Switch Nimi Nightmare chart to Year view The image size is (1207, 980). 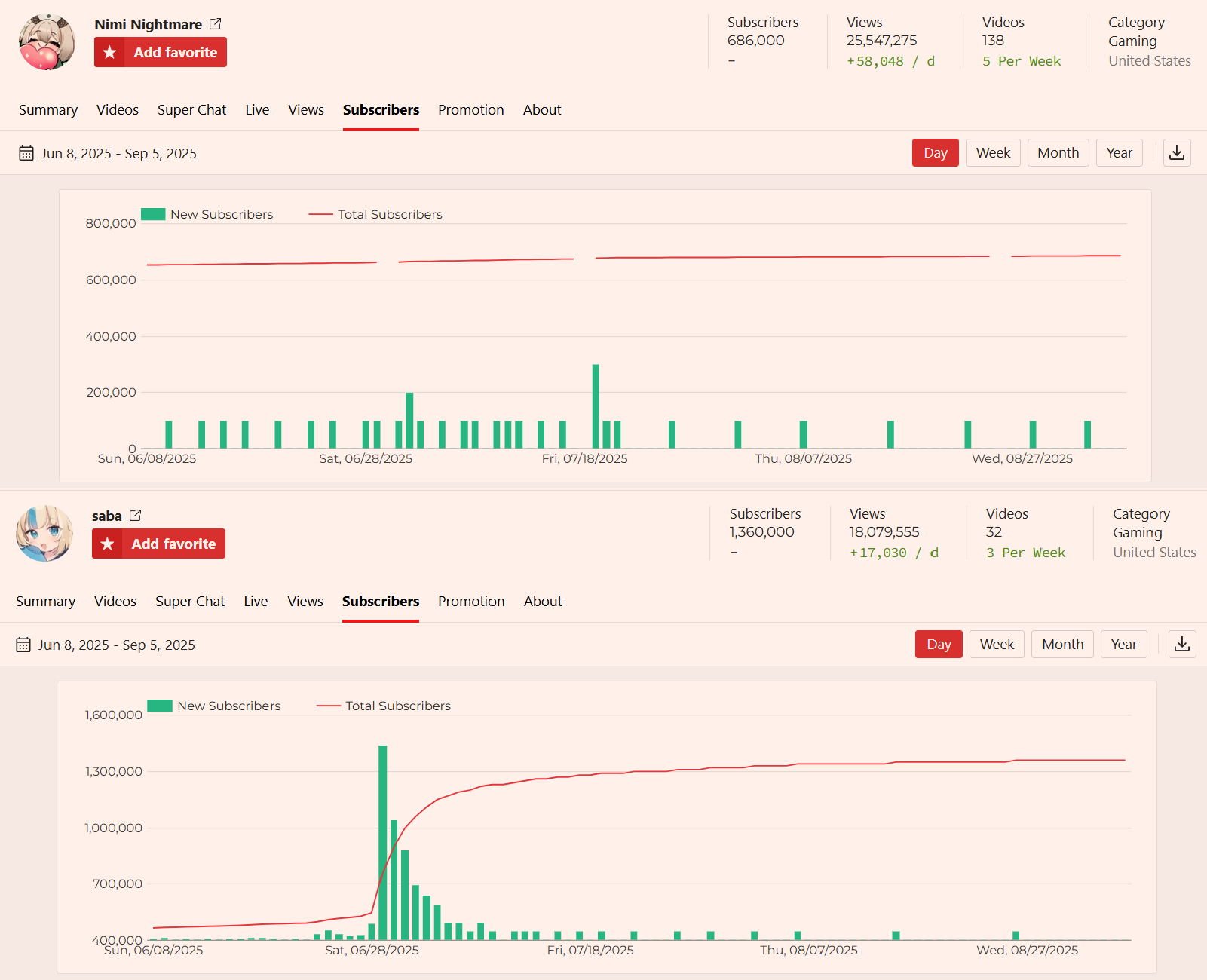tap(1120, 153)
